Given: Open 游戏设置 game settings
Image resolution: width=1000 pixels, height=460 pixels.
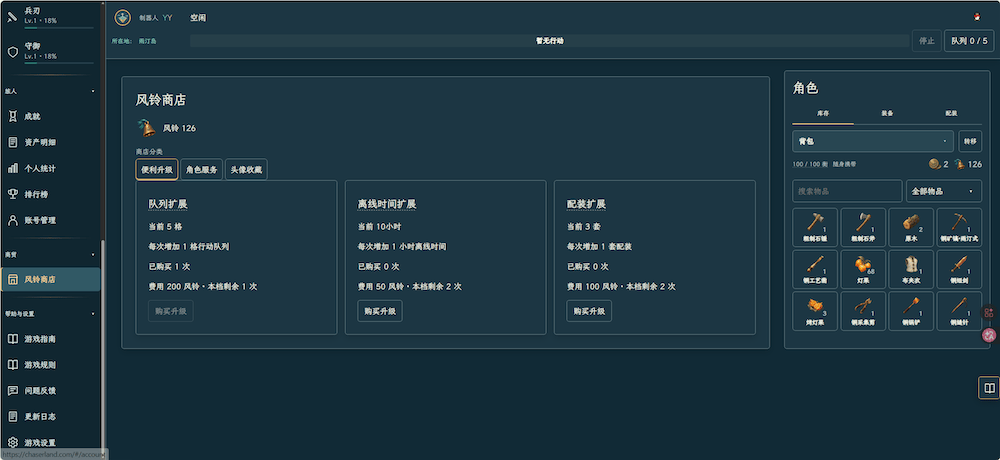Looking at the screenshot, I should pos(50,442).
